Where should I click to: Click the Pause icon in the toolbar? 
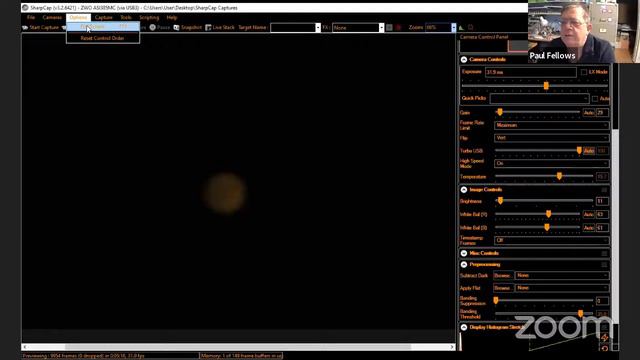[x=152, y=27]
